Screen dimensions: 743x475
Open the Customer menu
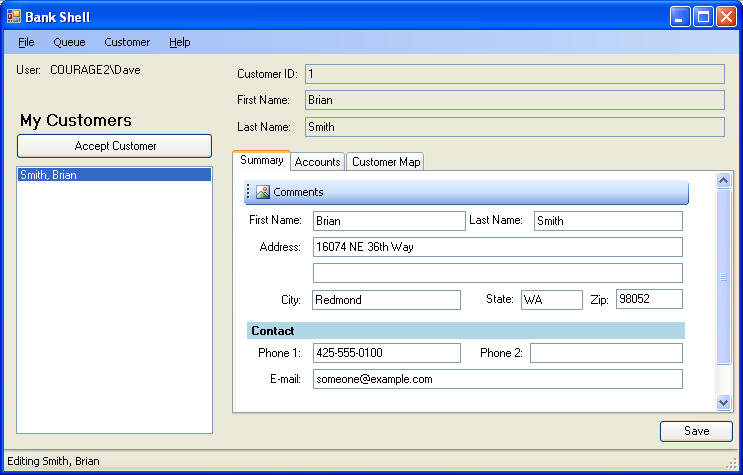pos(127,42)
